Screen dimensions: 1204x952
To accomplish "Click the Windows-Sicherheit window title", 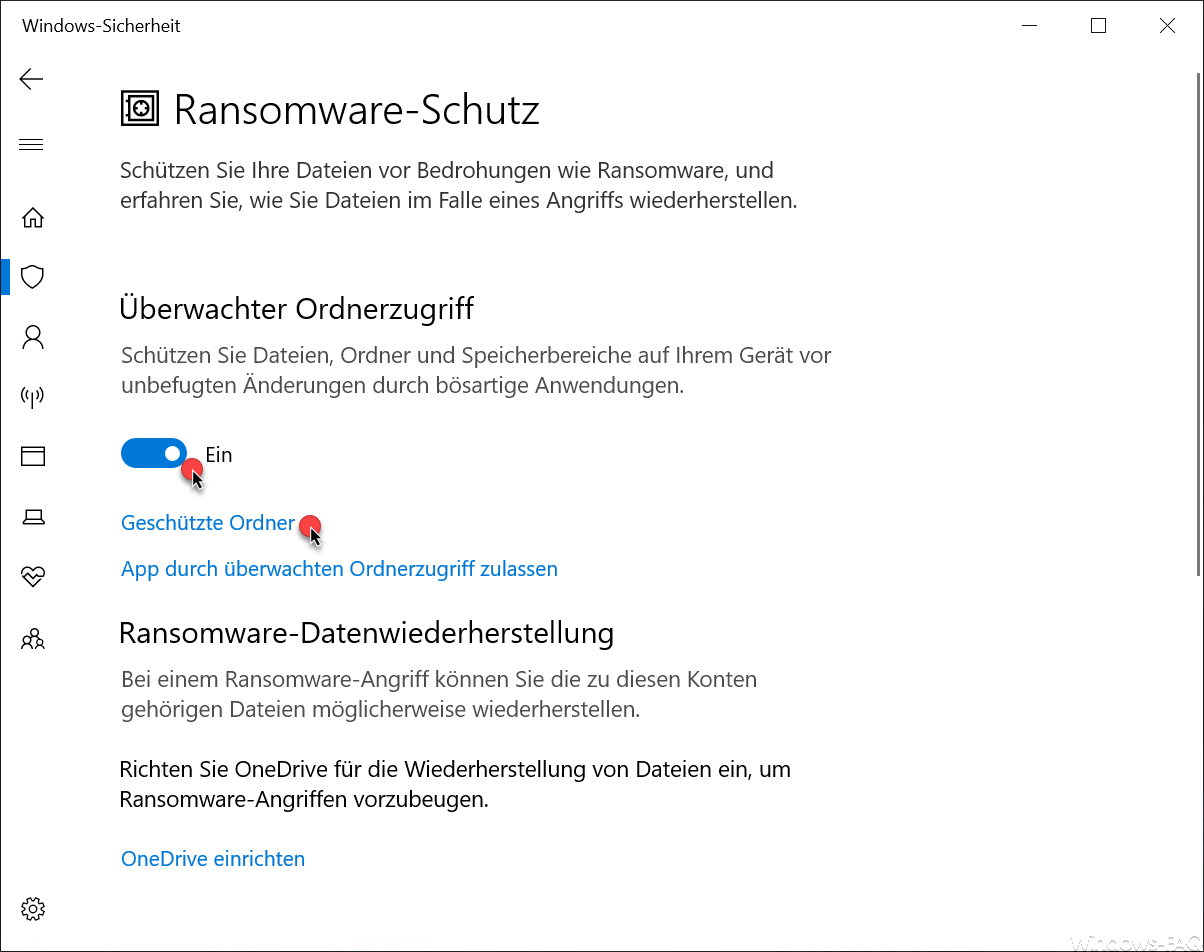I will [101, 26].
